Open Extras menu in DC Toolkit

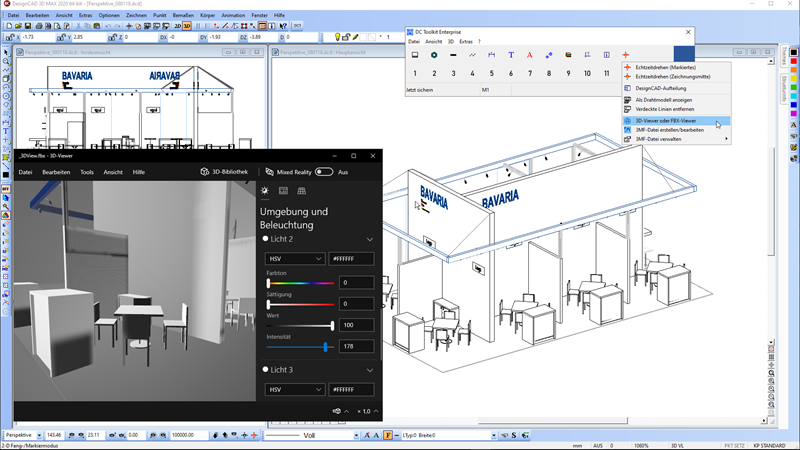(x=466, y=41)
